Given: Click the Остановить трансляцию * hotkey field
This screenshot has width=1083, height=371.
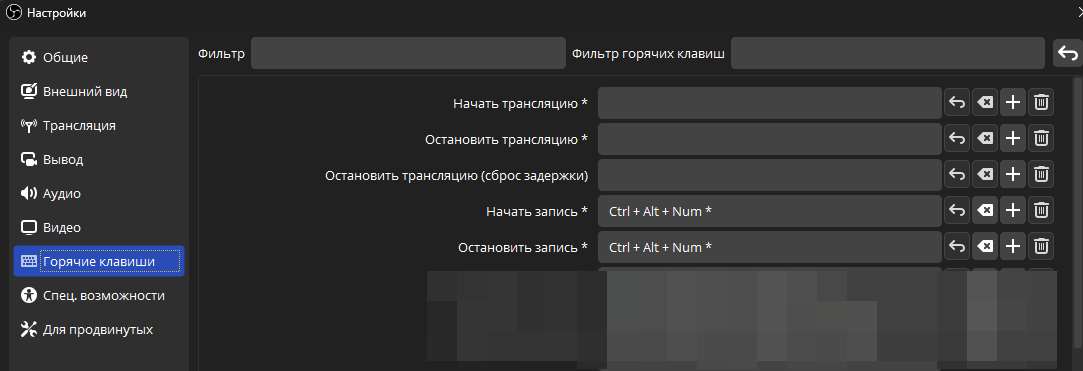Looking at the screenshot, I should pyautogui.click(x=769, y=139).
